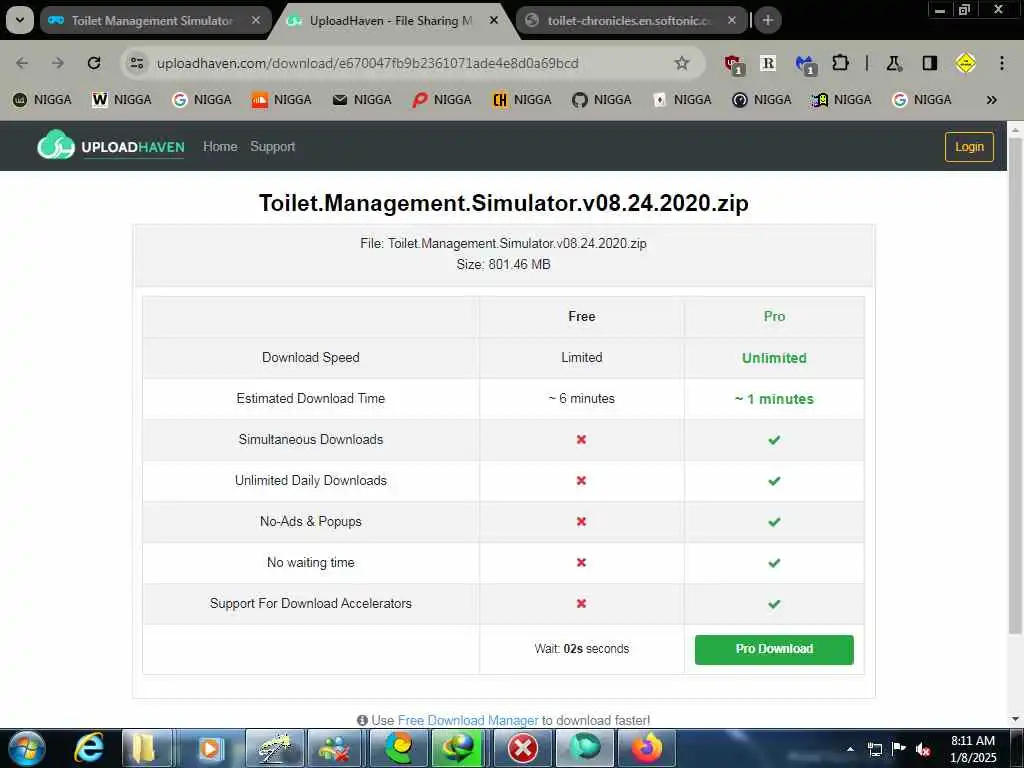Screen dimensions: 1024x768
Task: Close the softonic tab
Action: pos(732,20)
